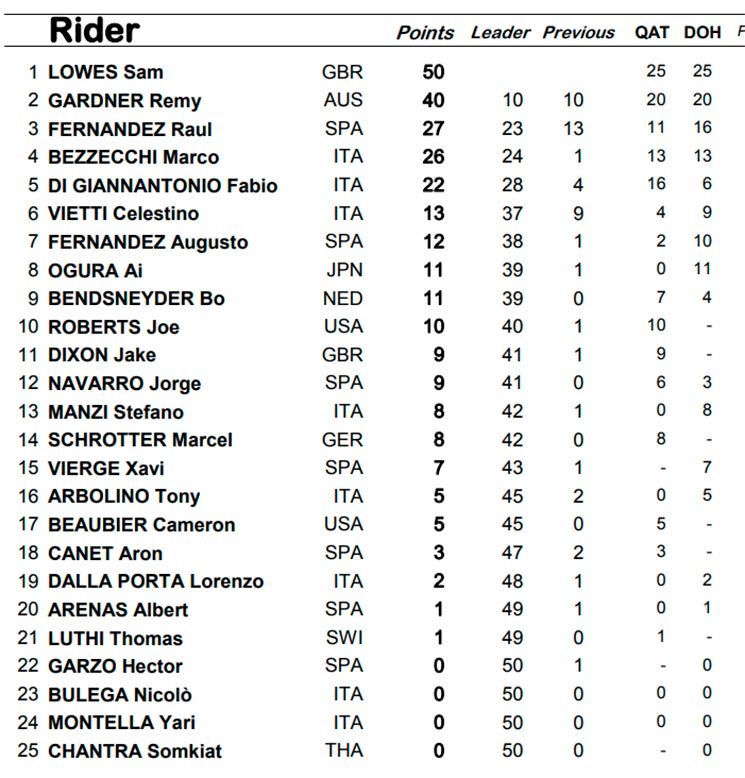
Task: Click the Leader column header
Action: pyautogui.click(x=500, y=33)
